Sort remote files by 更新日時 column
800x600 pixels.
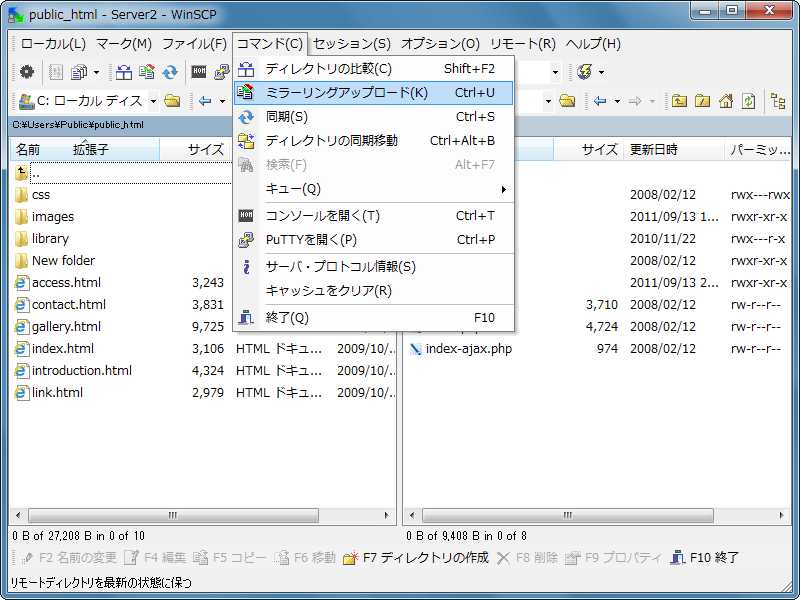673,149
